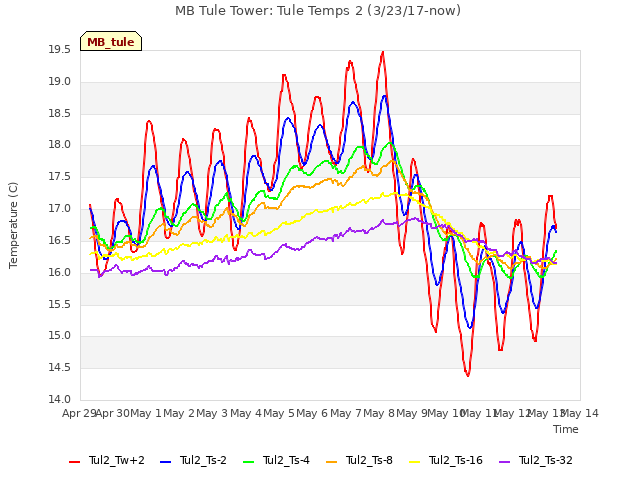This screenshot has width=640, height=480.
Task: Click the purple Tul2_Ts-32 legend swatch
Action: click(x=504, y=461)
